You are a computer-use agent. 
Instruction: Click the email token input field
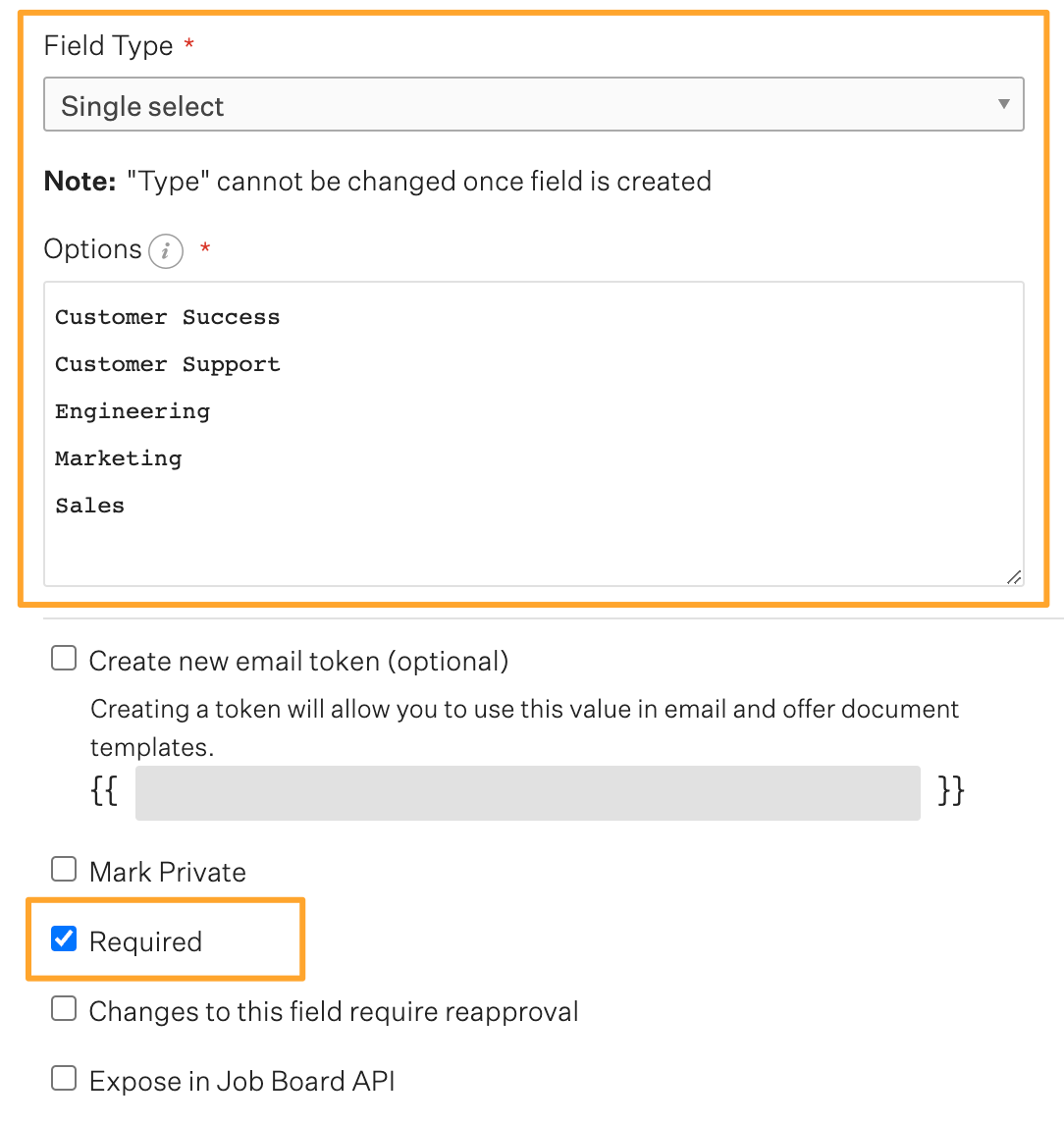coord(527,793)
